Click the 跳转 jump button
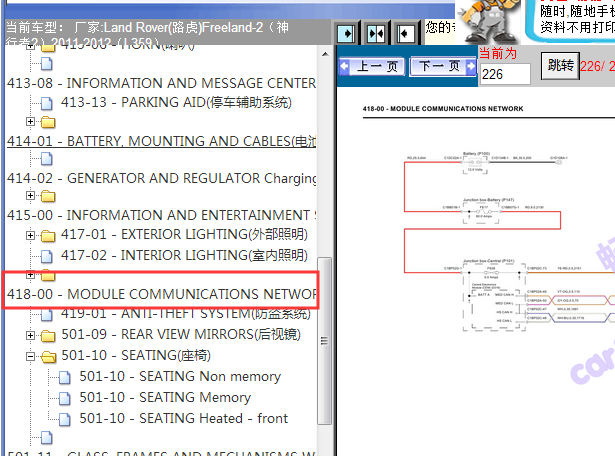Screen dimensions: 615x456 [560, 65]
